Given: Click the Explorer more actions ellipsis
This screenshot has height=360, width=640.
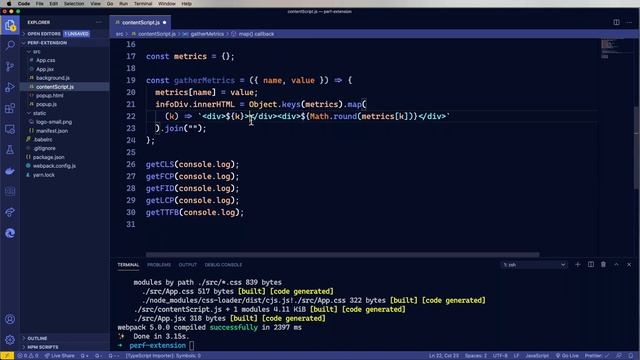Looking at the screenshot, I should 99,22.
